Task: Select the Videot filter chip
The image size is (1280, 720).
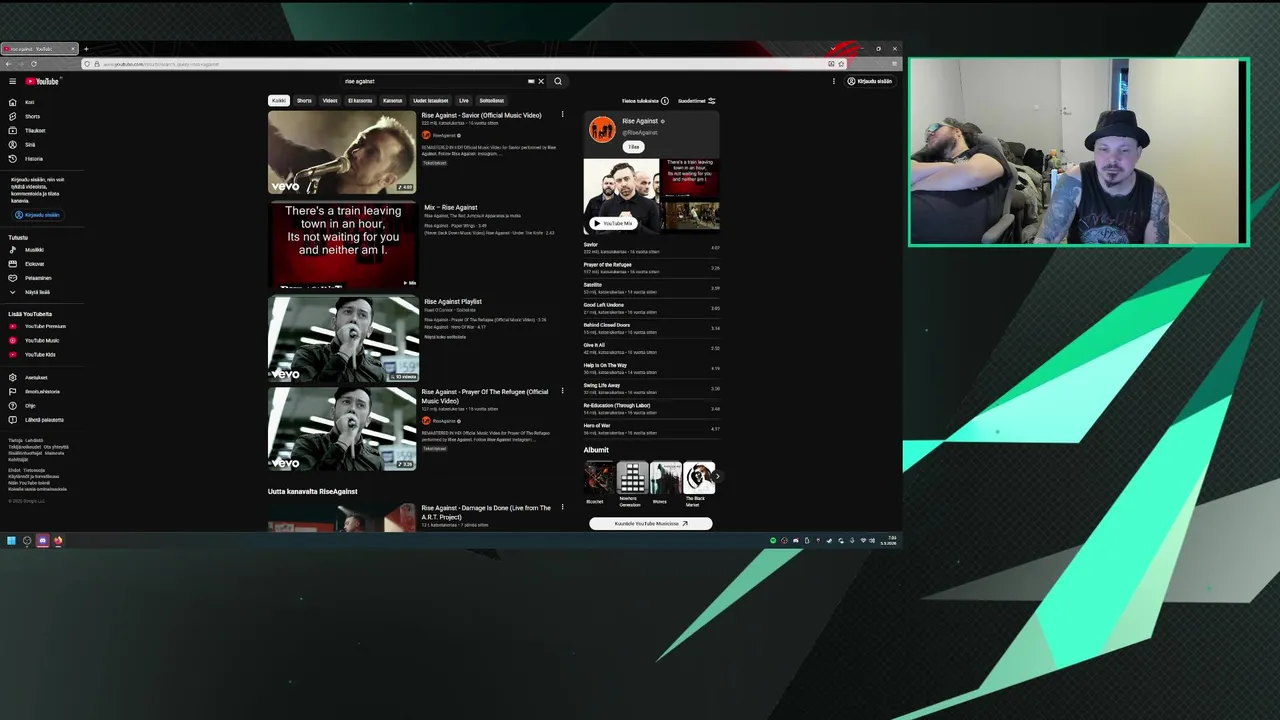Action: coord(330,100)
